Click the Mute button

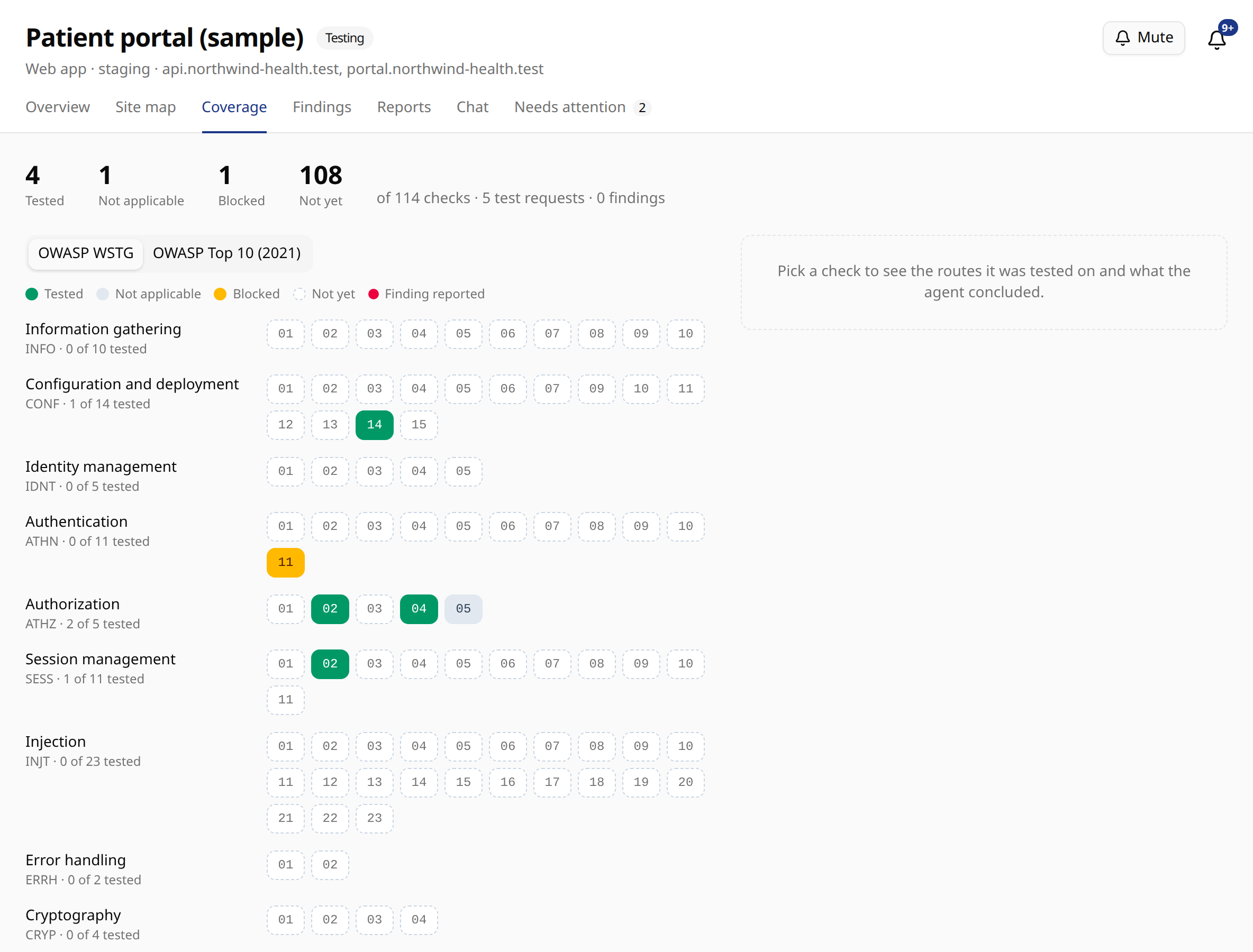tap(1143, 38)
